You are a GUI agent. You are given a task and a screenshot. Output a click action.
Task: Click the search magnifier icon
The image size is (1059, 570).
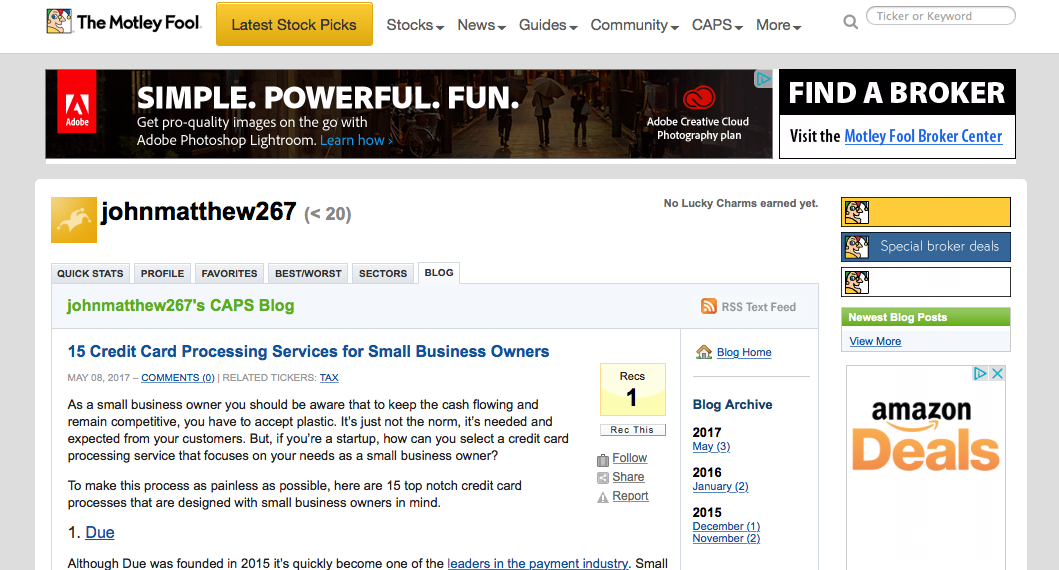click(850, 22)
